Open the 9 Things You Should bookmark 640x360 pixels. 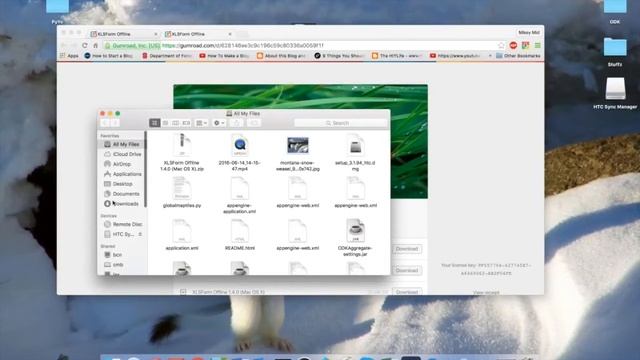coord(340,56)
